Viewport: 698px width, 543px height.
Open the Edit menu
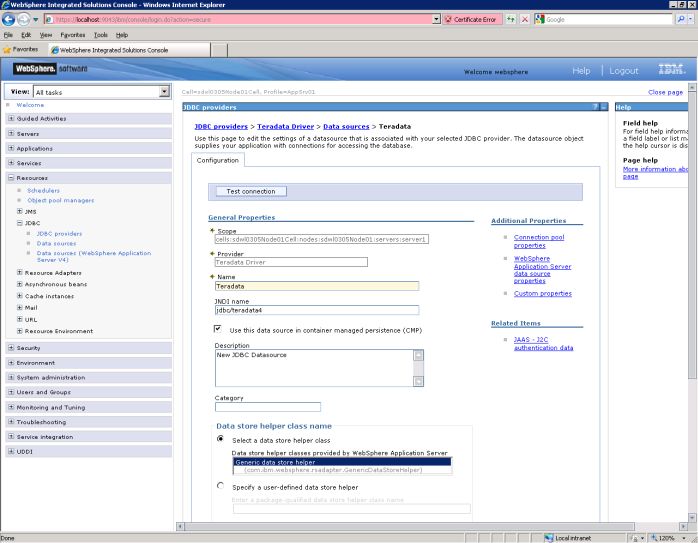(x=26, y=35)
